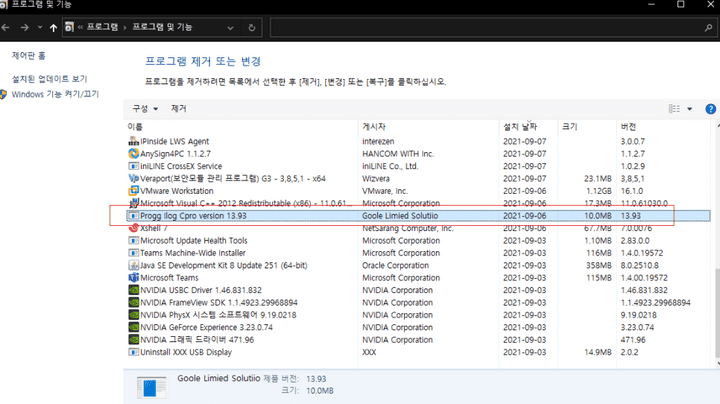The height and width of the screenshot is (404, 720).
Task: Select the Java SE Development Kit icon
Action: pos(133,265)
